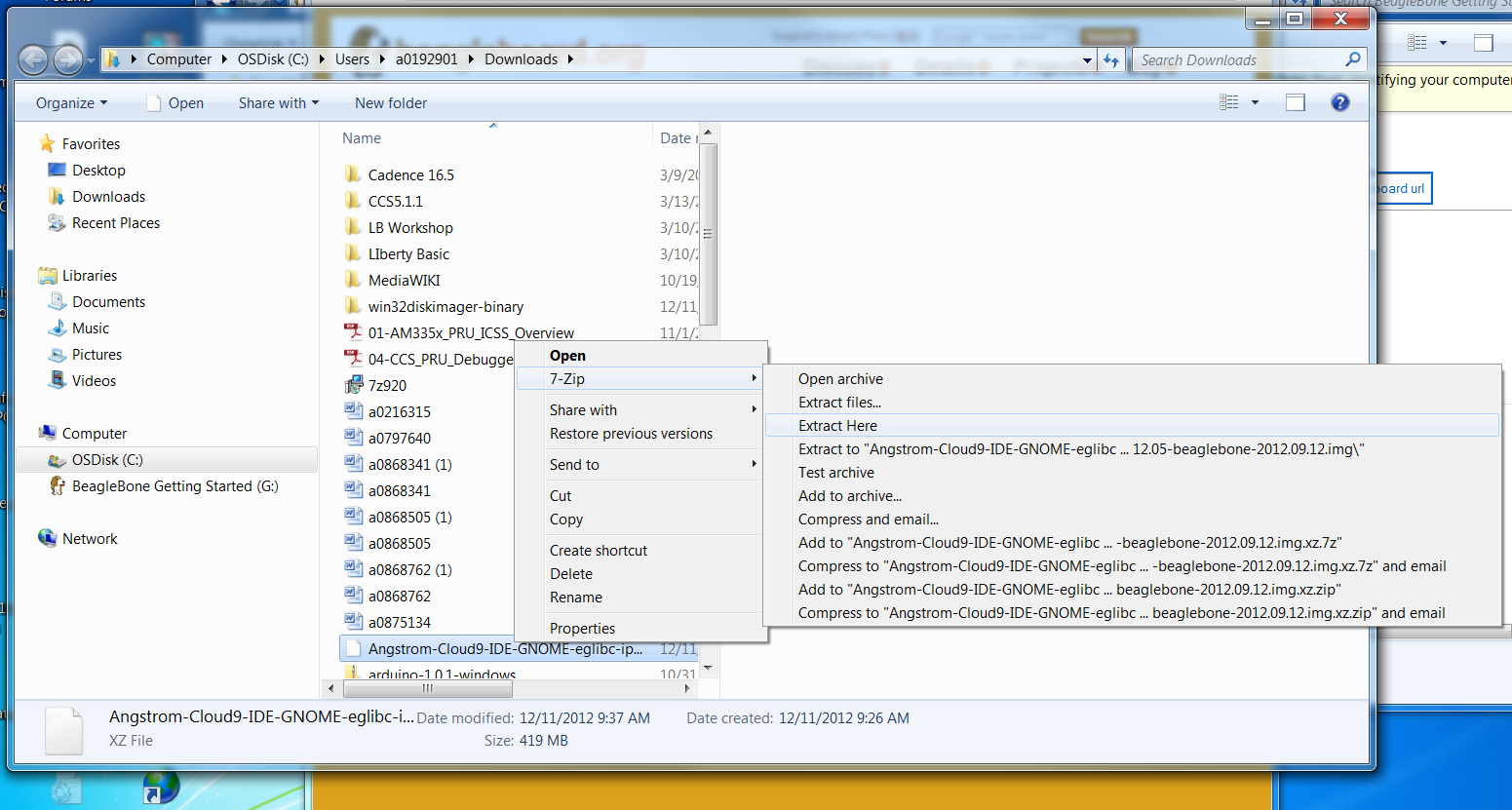Click Test archive in 7-Zip submenu

[x=835, y=473]
